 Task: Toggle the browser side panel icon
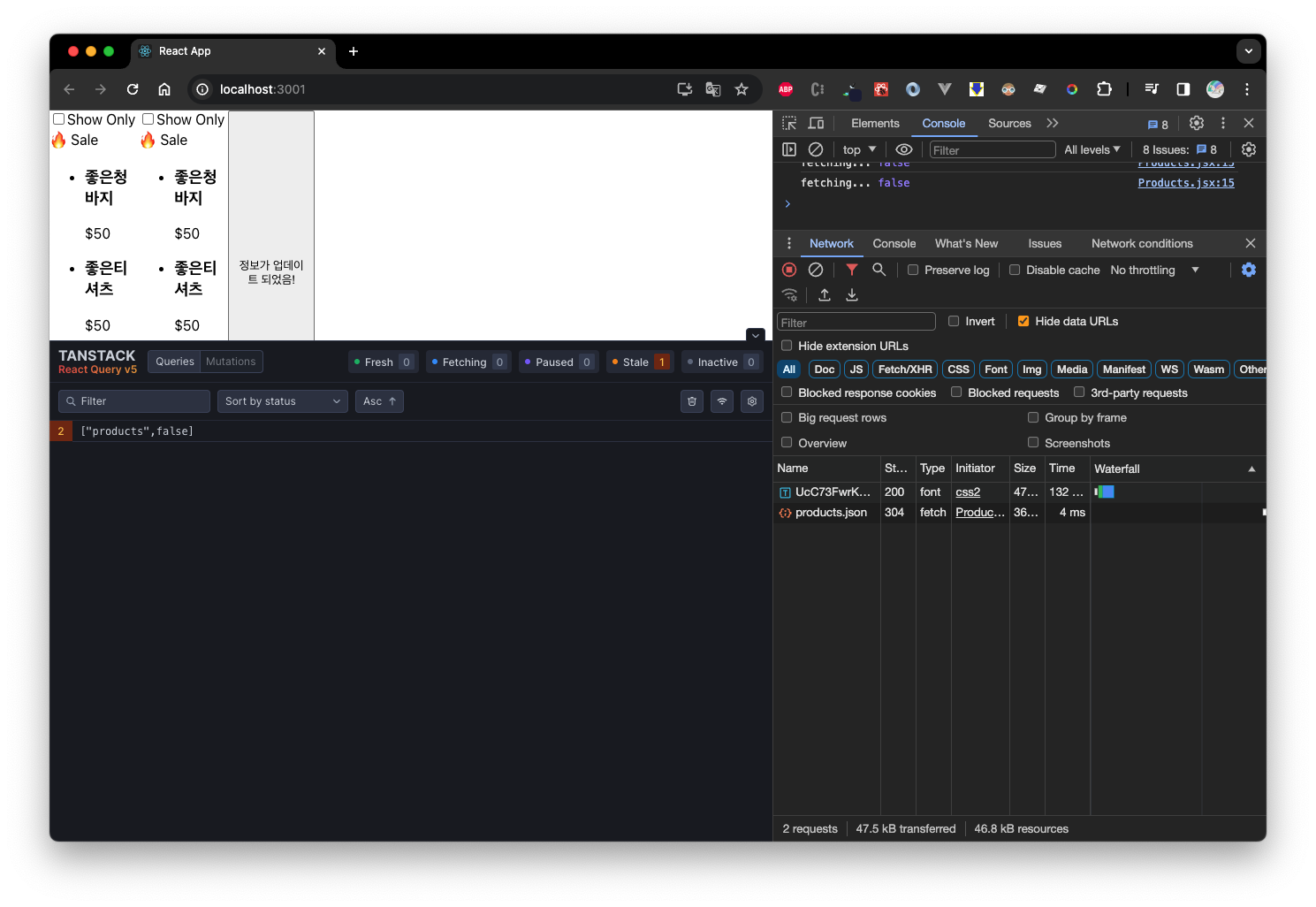1183,89
